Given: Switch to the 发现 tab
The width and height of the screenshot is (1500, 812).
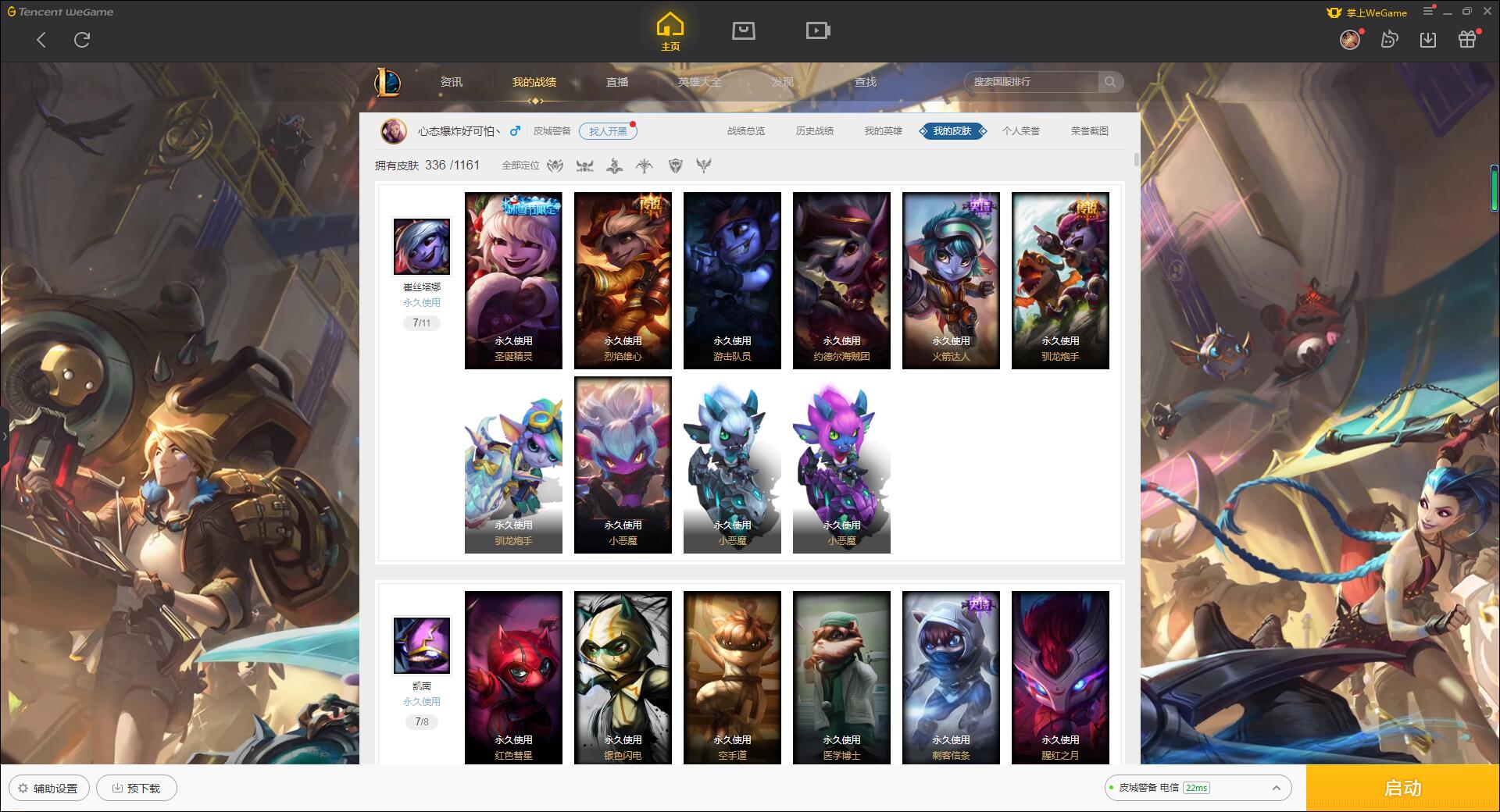Looking at the screenshot, I should coord(783,82).
